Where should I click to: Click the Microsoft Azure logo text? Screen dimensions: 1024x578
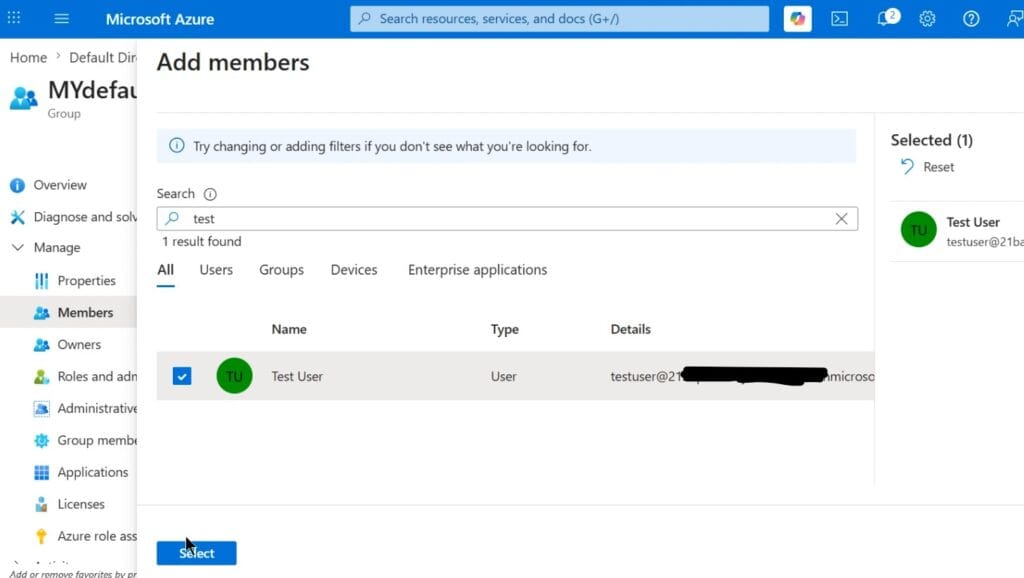point(160,19)
